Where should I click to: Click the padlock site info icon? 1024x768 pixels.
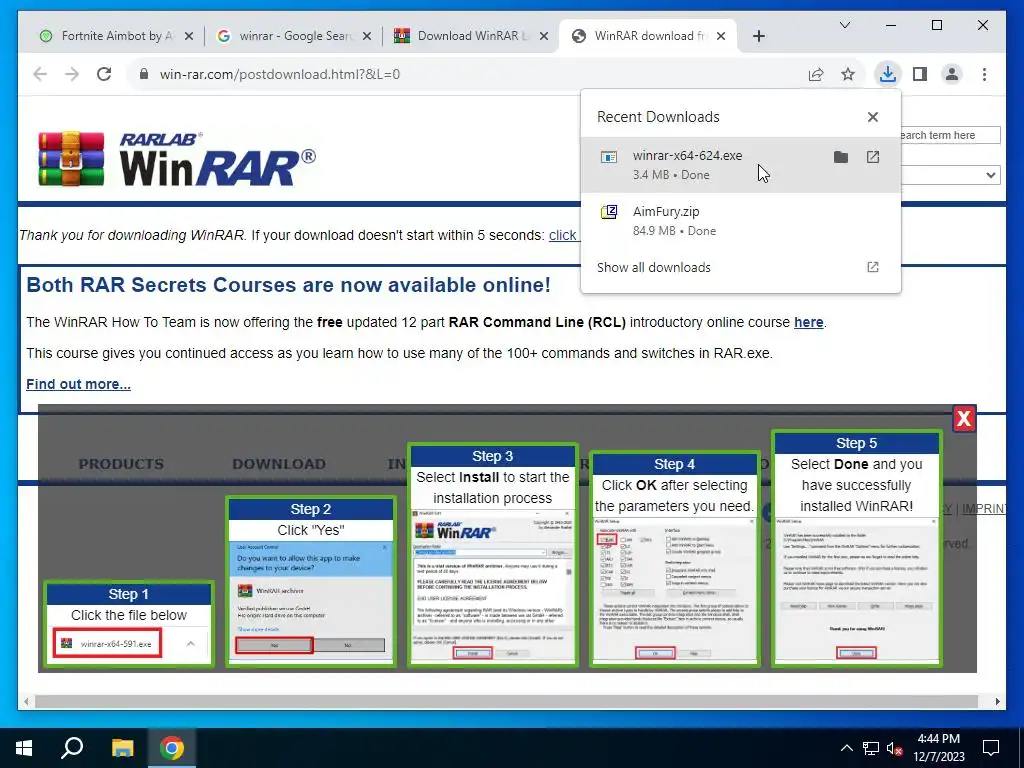144,74
